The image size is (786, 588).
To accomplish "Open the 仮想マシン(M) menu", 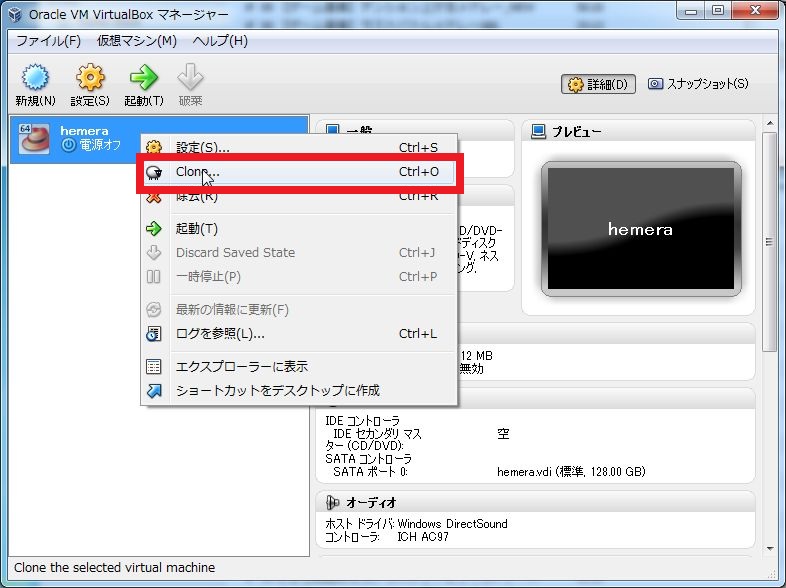I will tap(137, 41).
